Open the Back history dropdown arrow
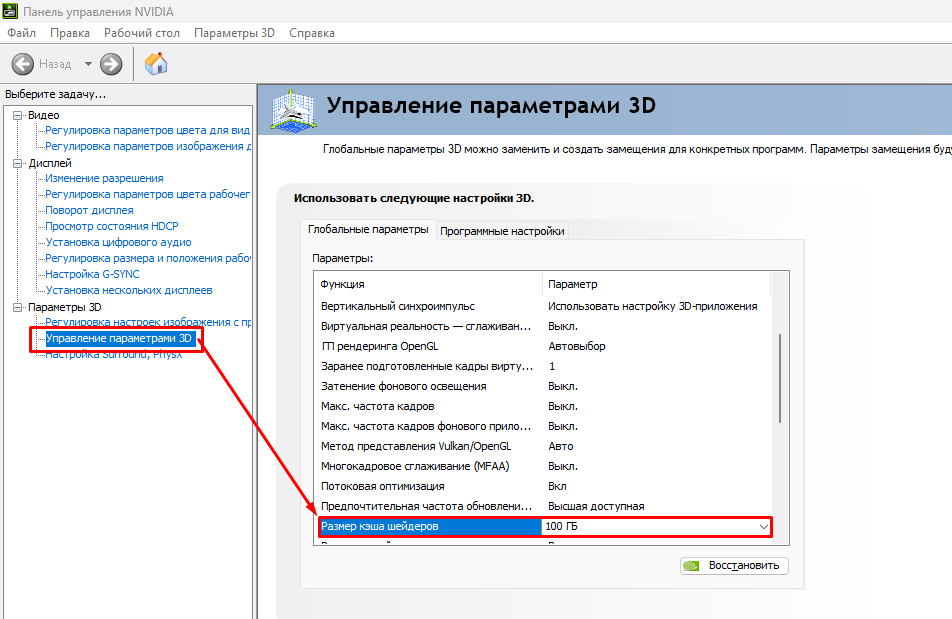This screenshot has height=619, width=952. coord(88,64)
